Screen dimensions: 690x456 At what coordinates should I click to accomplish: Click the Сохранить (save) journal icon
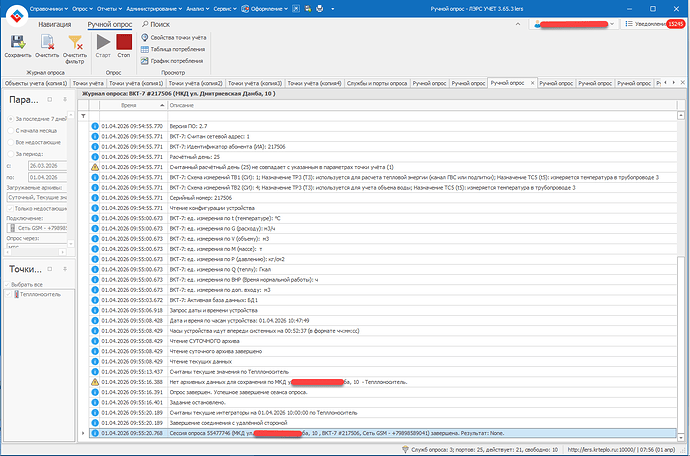18,46
